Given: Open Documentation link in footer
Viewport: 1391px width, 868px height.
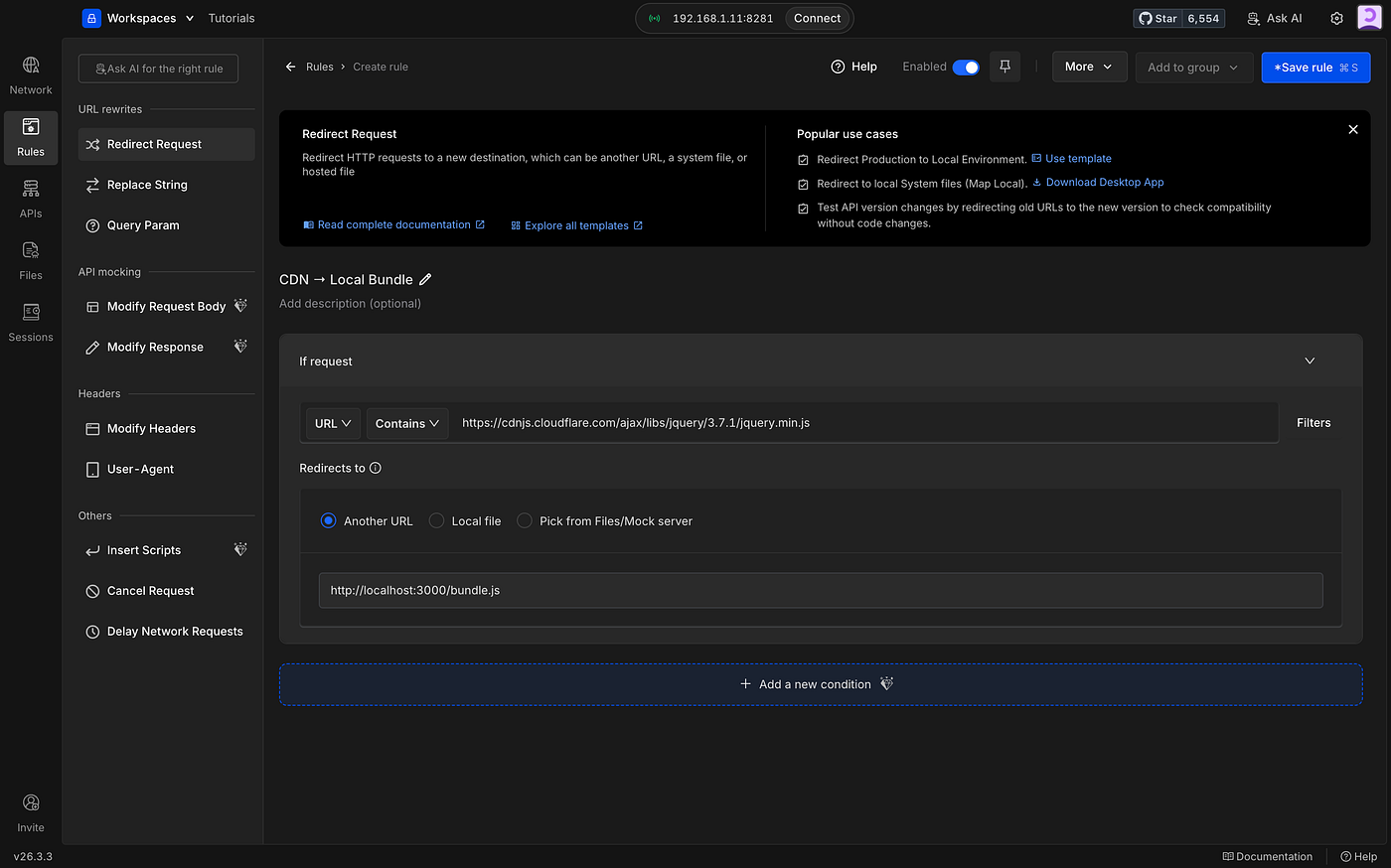Looking at the screenshot, I should [1268, 856].
